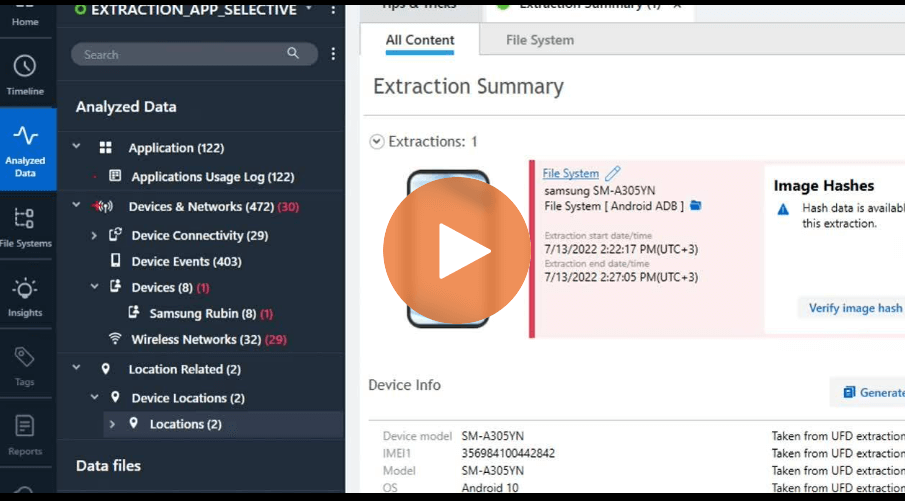Click blue folder icon after Android ADB
The height and width of the screenshot is (501, 905).
pos(695,205)
